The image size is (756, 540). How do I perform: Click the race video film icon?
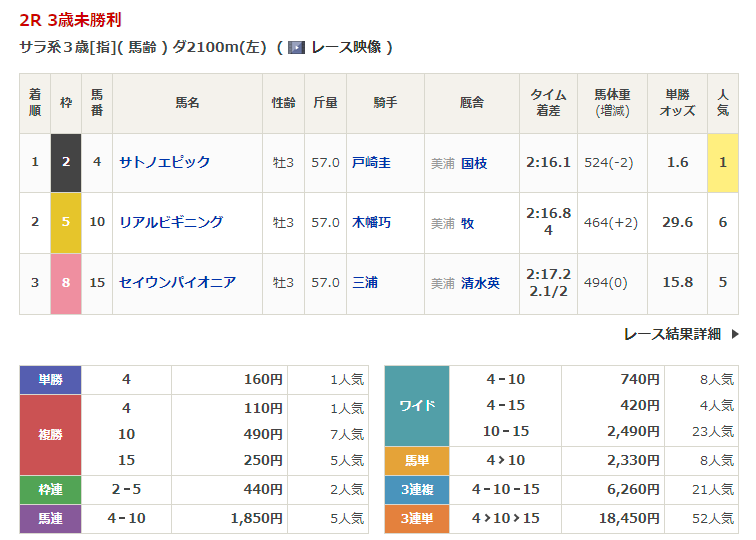click(x=296, y=47)
